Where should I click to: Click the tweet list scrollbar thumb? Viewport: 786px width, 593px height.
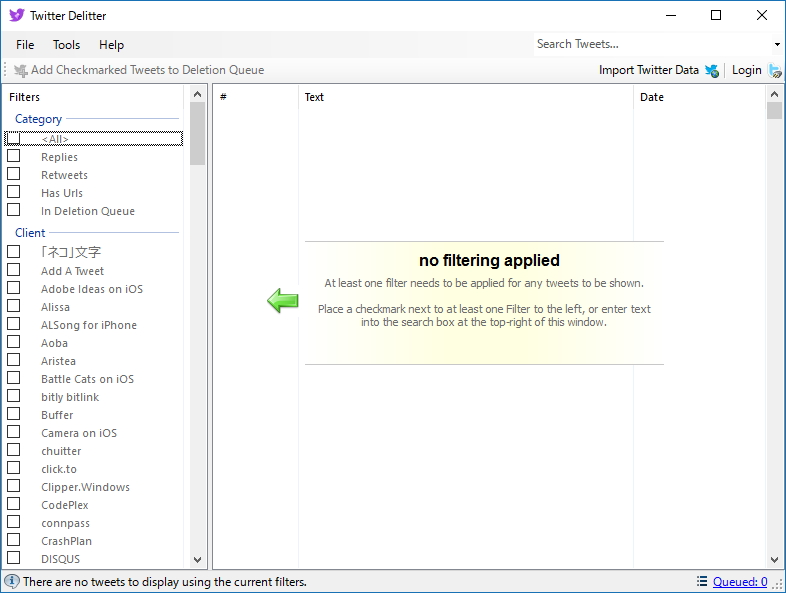(x=774, y=111)
